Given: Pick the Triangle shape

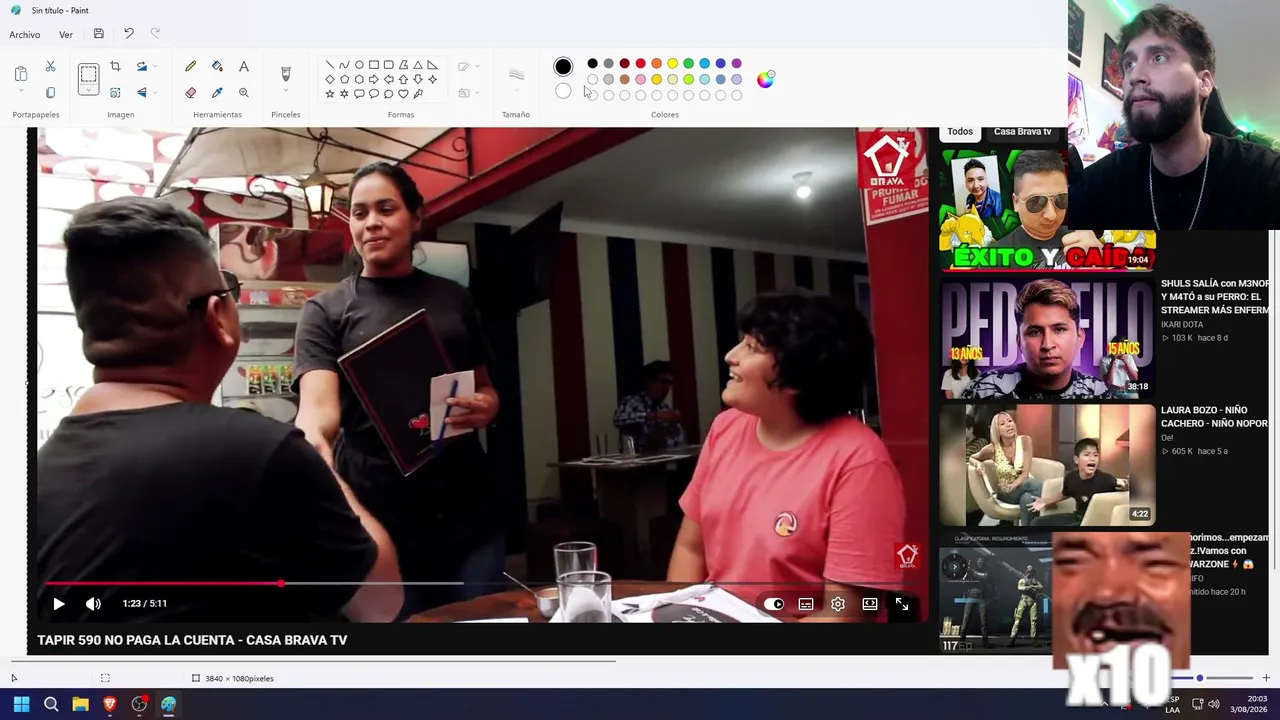Looking at the screenshot, I should point(418,65).
